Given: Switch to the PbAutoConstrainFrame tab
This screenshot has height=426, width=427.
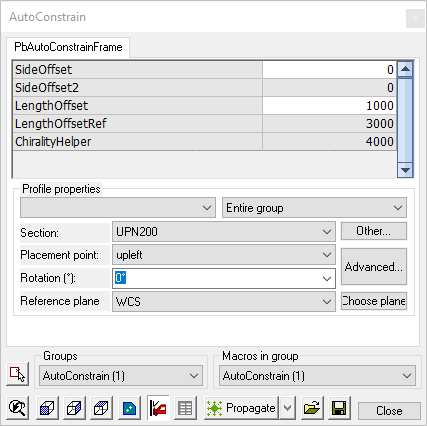Looking at the screenshot, I should click(68, 47).
